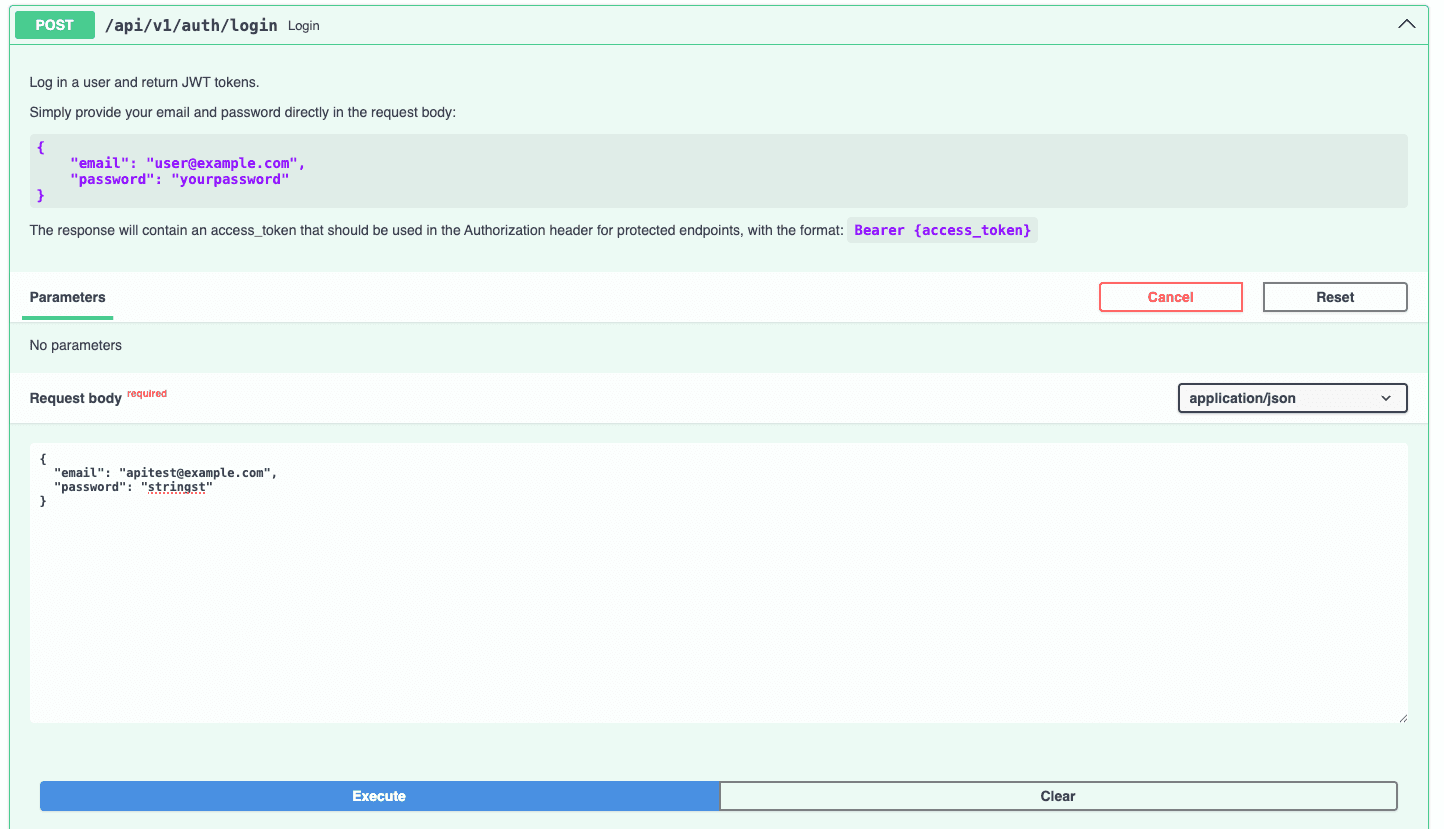Viewport: 1444px width, 829px height.
Task: Click the resize grip on the request body editor
Action: pyautogui.click(x=1404, y=718)
